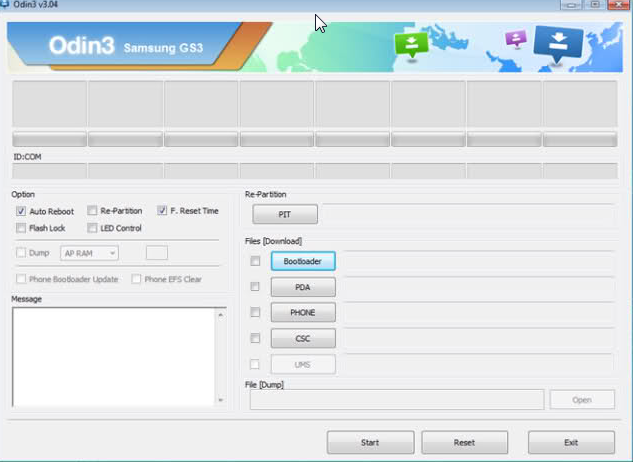
Task: Pick a CSC file
Action: coord(303,338)
